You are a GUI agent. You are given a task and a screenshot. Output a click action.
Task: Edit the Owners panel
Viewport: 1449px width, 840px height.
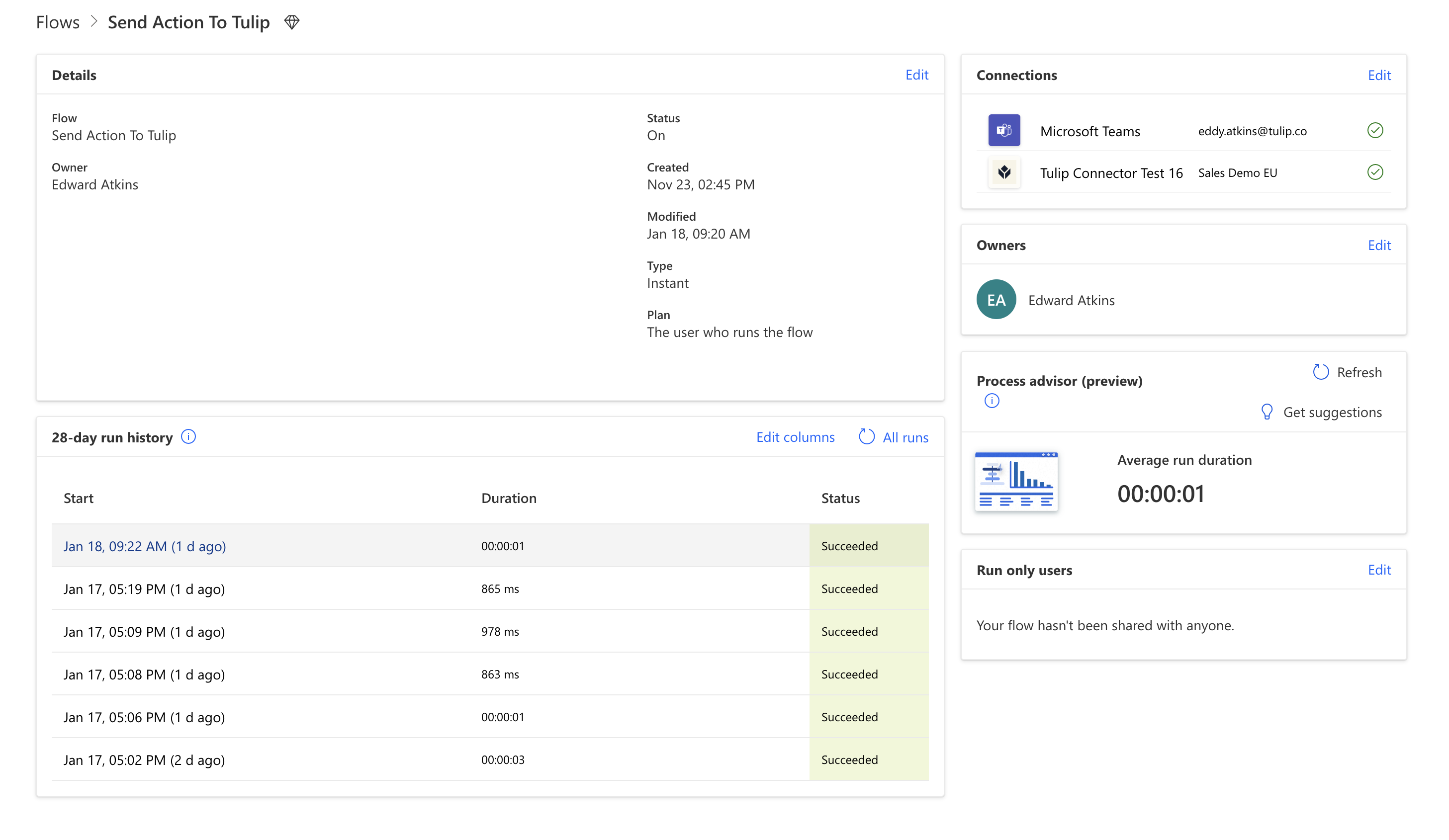tap(1378, 246)
